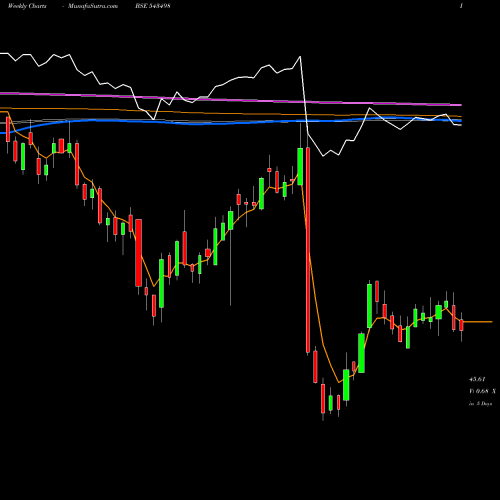Click the peak of the white line

click(300, 57)
